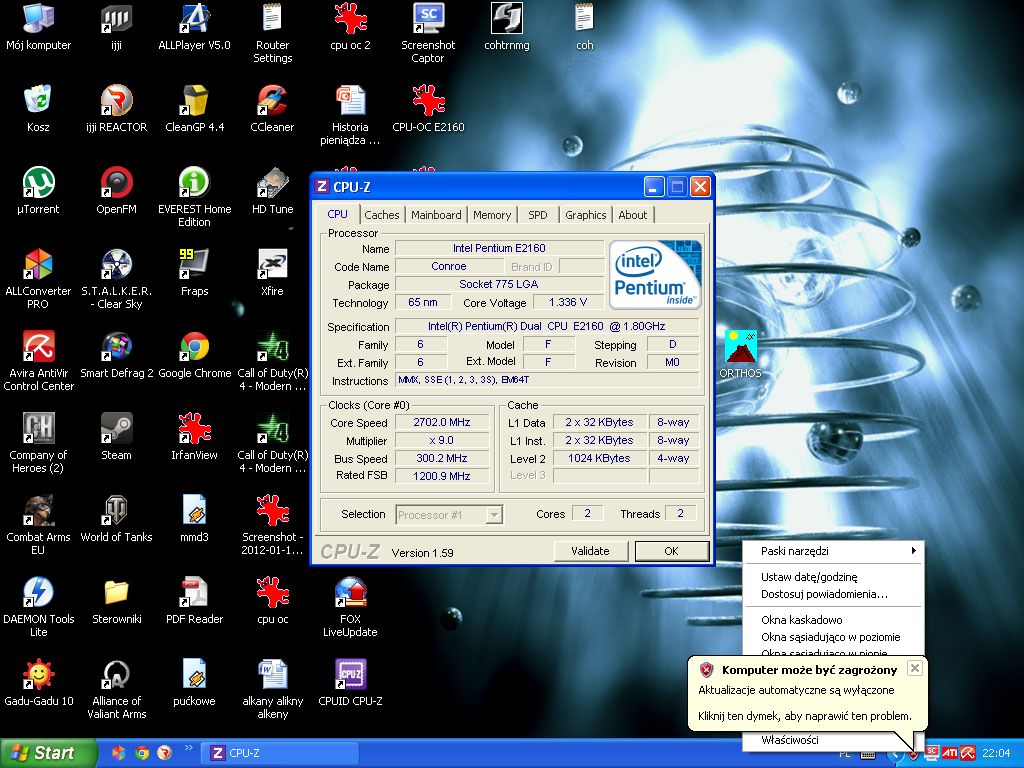
Task: Launch Chrome from the Quick Launch bar
Action: pyautogui.click(x=142, y=753)
